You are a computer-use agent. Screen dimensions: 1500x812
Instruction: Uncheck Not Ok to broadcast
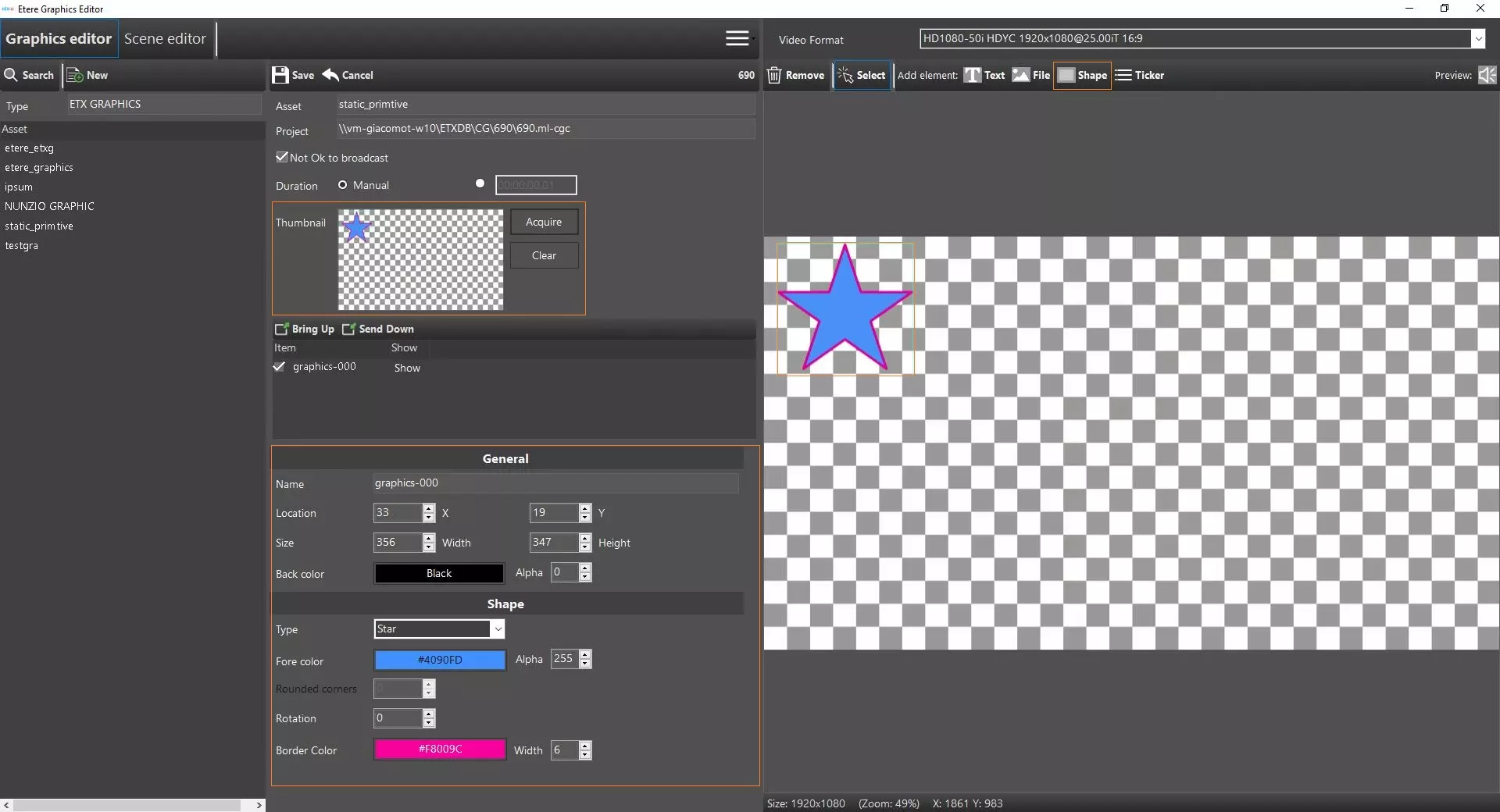282,157
